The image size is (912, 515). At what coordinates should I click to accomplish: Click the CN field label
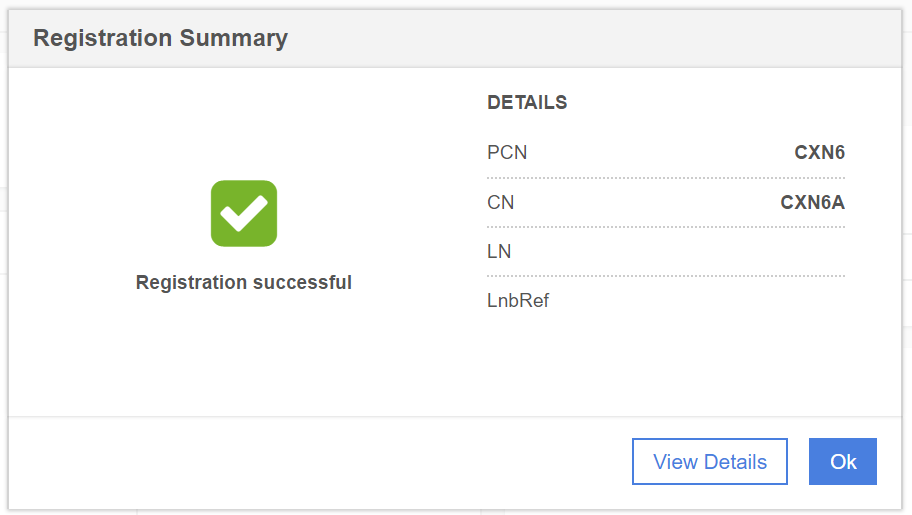(x=501, y=203)
